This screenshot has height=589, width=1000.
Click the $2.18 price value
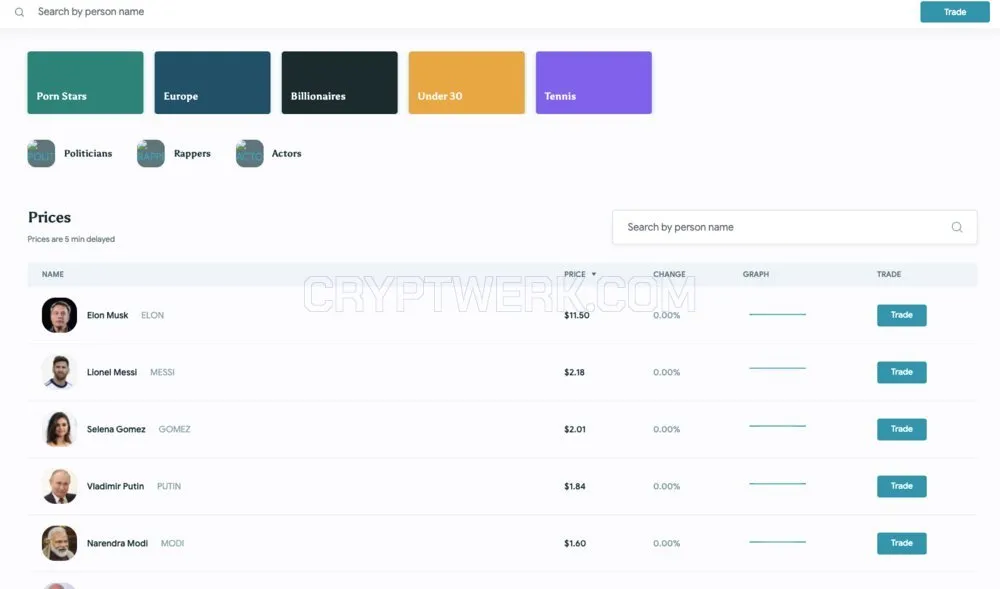tap(574, 372)
